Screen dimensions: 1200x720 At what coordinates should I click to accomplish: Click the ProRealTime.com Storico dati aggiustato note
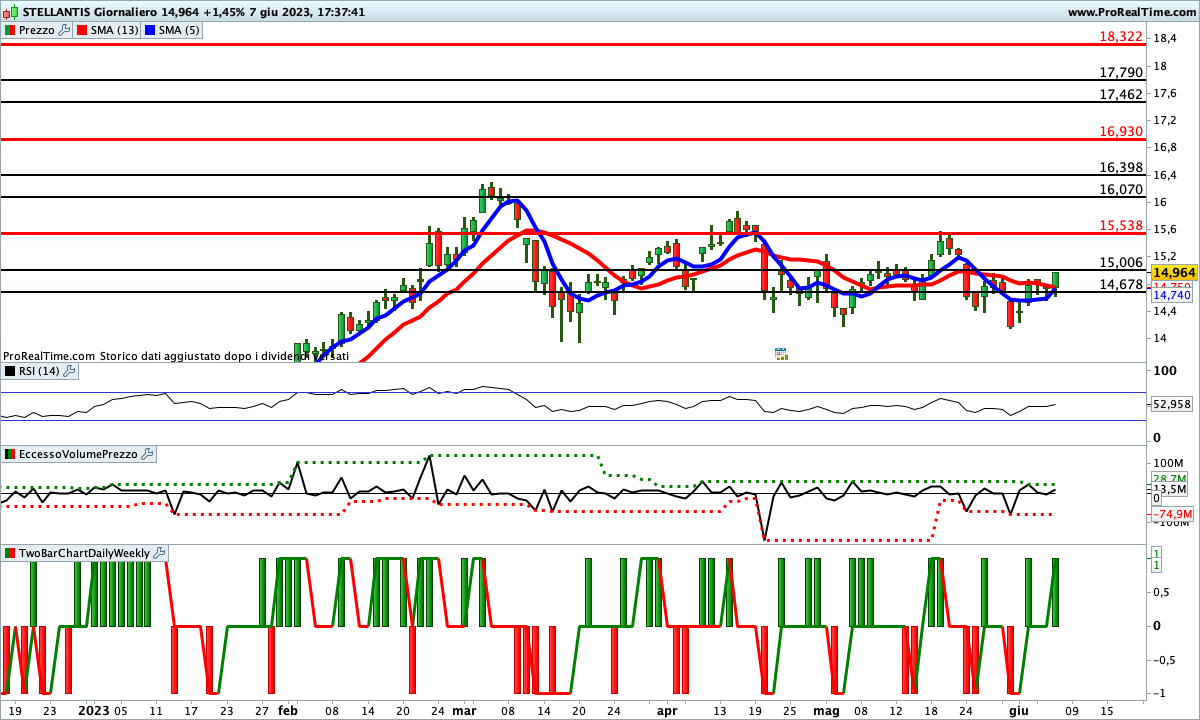pos(176,355)
